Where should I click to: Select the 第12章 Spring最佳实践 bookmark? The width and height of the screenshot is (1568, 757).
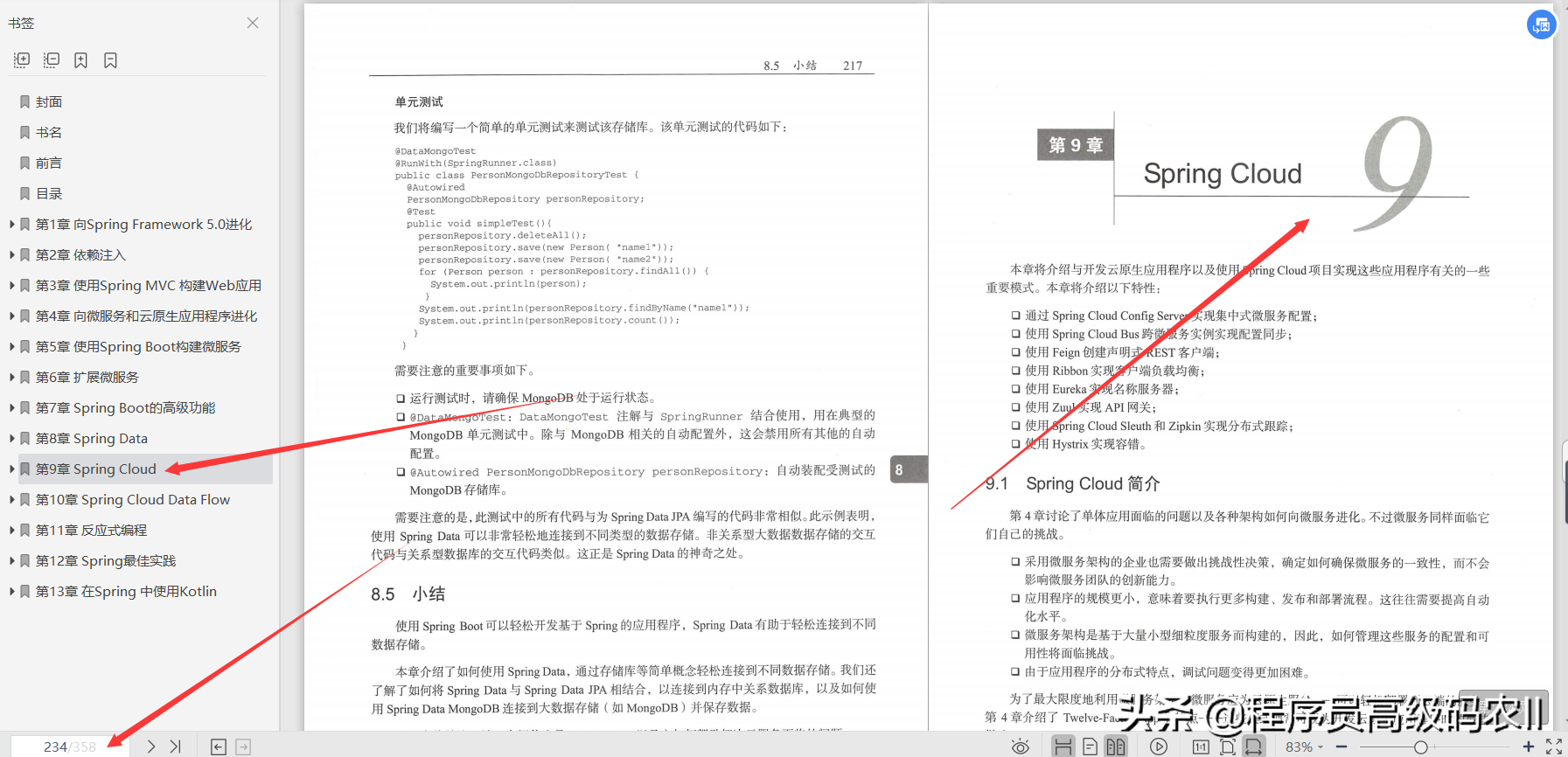pyautogui.click(x=106, y=560)
